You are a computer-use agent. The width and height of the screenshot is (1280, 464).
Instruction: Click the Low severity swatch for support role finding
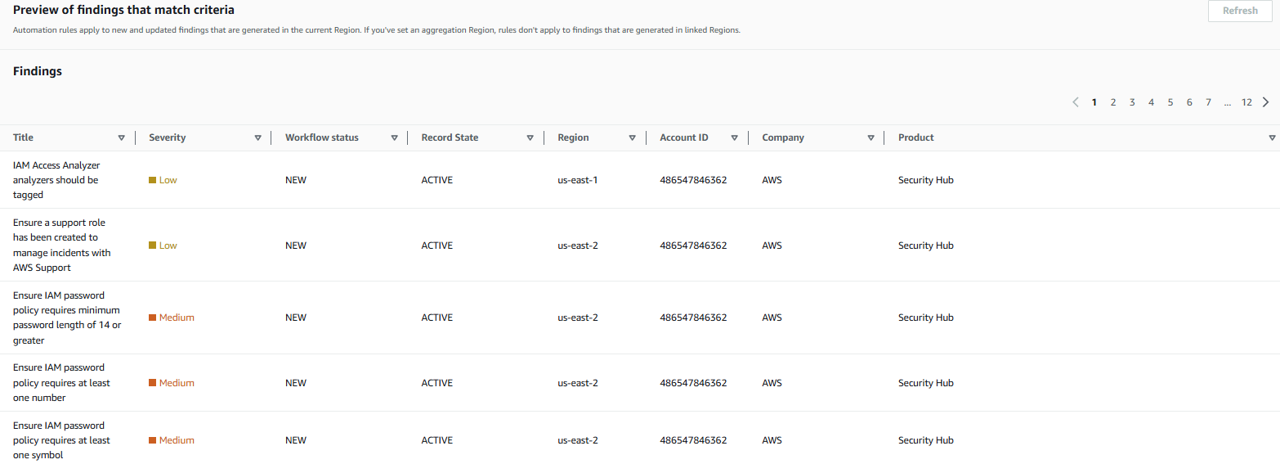[153, 246]
